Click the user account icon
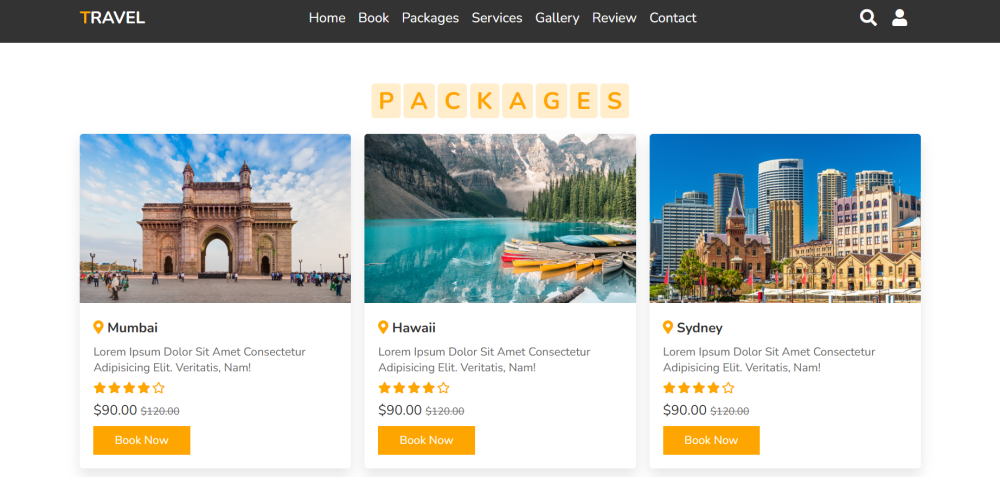1000x477 pixels. click(x=900, y=17)
